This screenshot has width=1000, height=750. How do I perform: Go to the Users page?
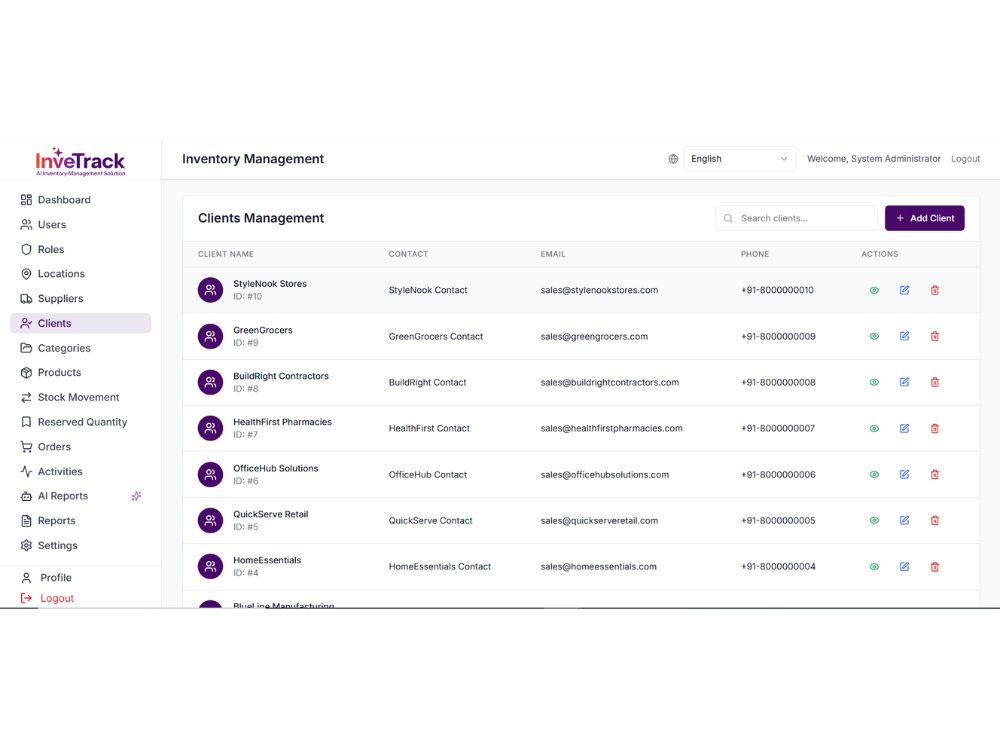(81, 224)
